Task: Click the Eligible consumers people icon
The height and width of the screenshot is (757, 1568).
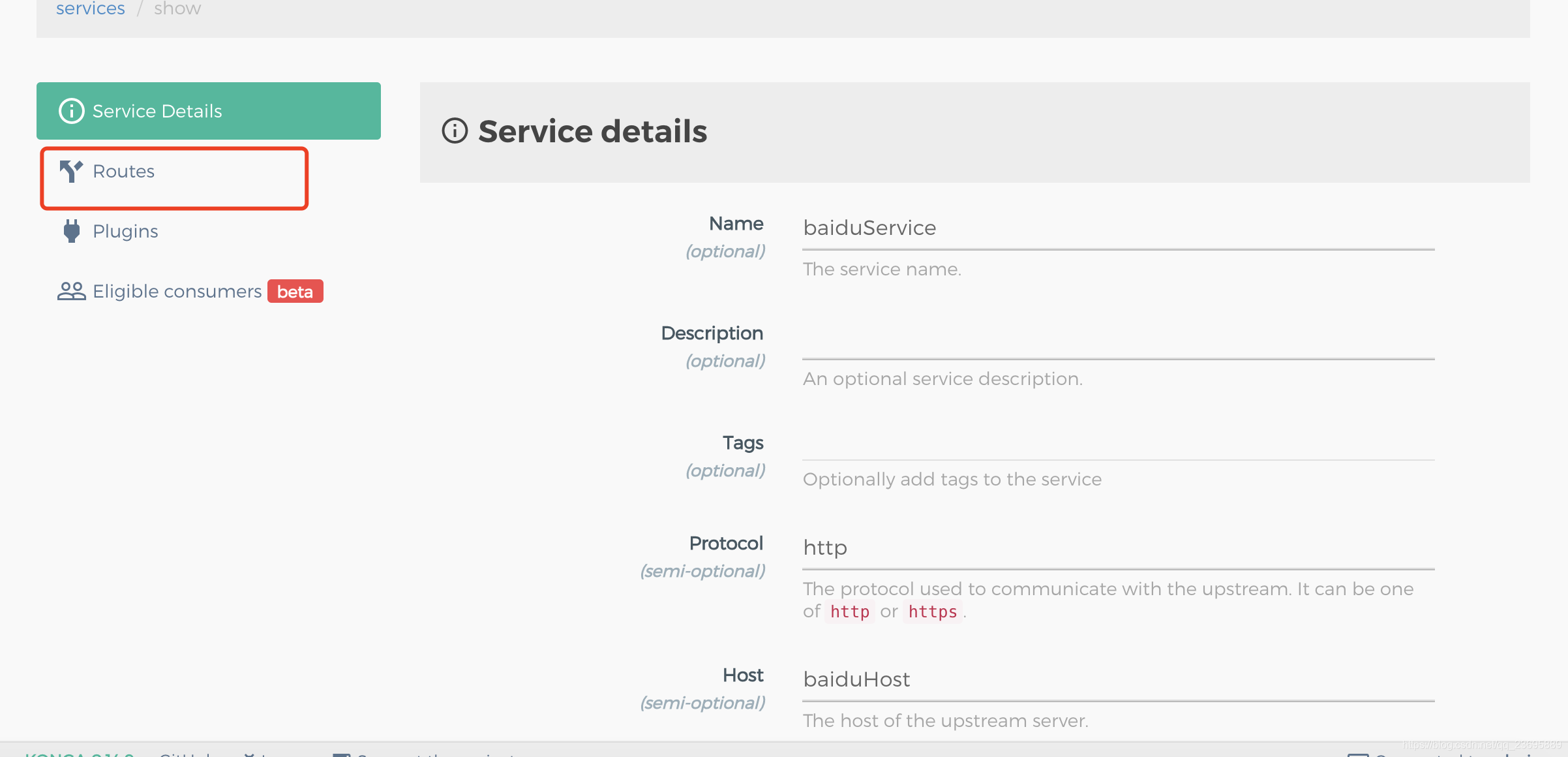Action: tap(72, 291)
